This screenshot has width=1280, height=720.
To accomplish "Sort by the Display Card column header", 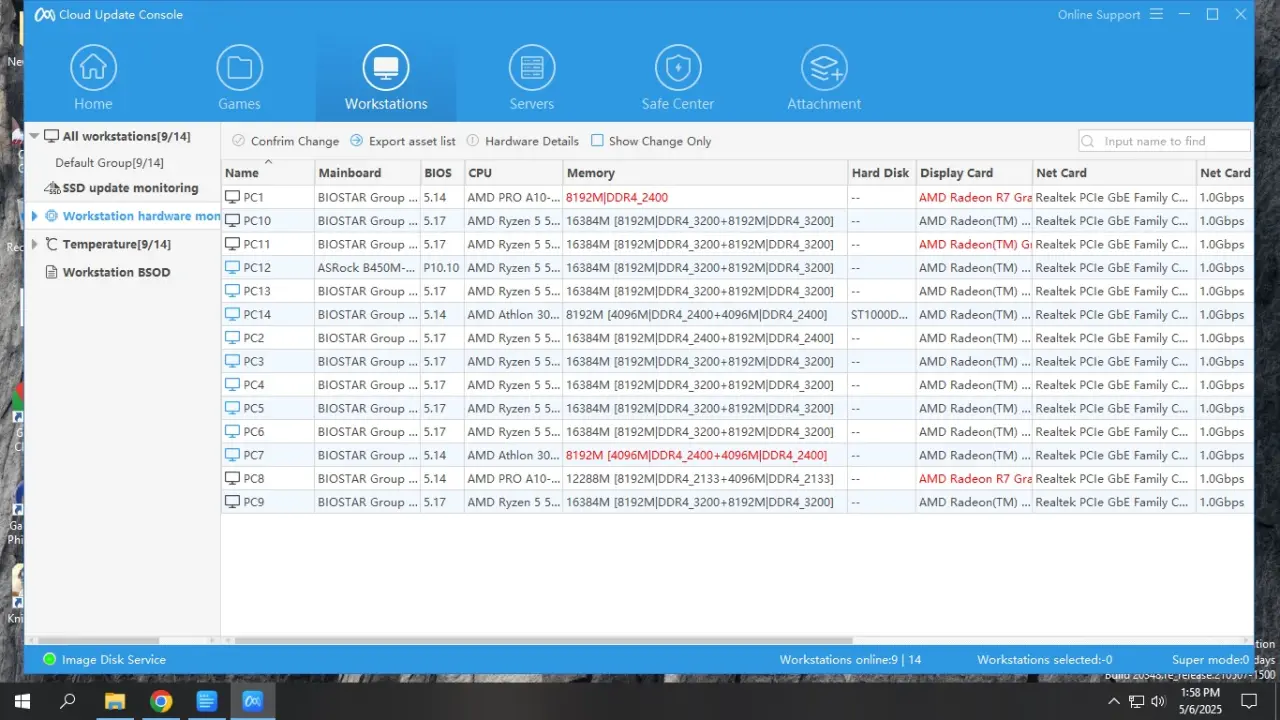I will pos(974,173).
